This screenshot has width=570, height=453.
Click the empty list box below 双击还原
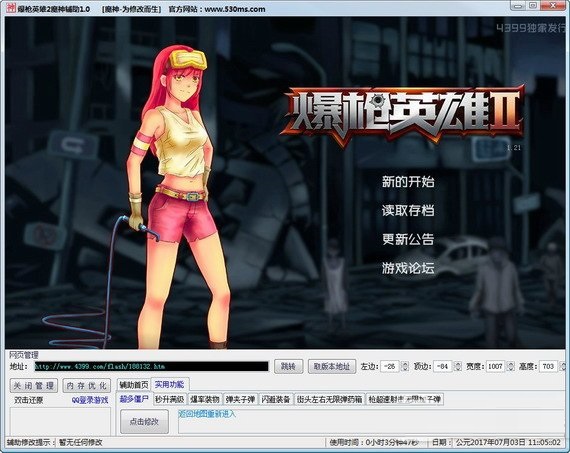tap(60, 421)
